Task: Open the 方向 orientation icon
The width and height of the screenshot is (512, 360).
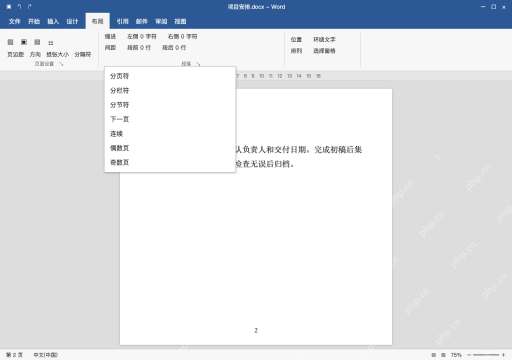Action: (x=24, y=42)
